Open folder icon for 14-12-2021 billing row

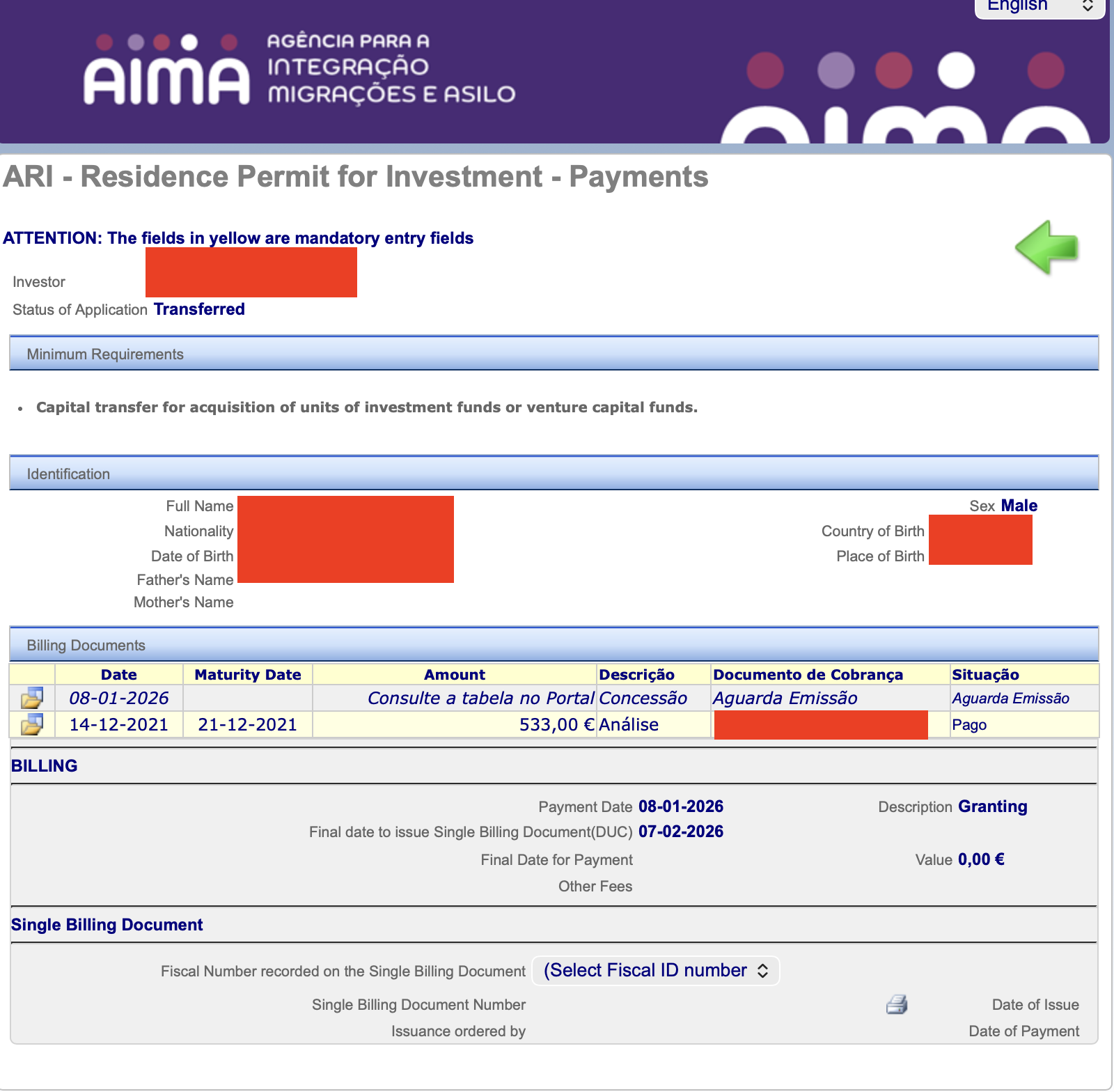click(x=32, y=724)
